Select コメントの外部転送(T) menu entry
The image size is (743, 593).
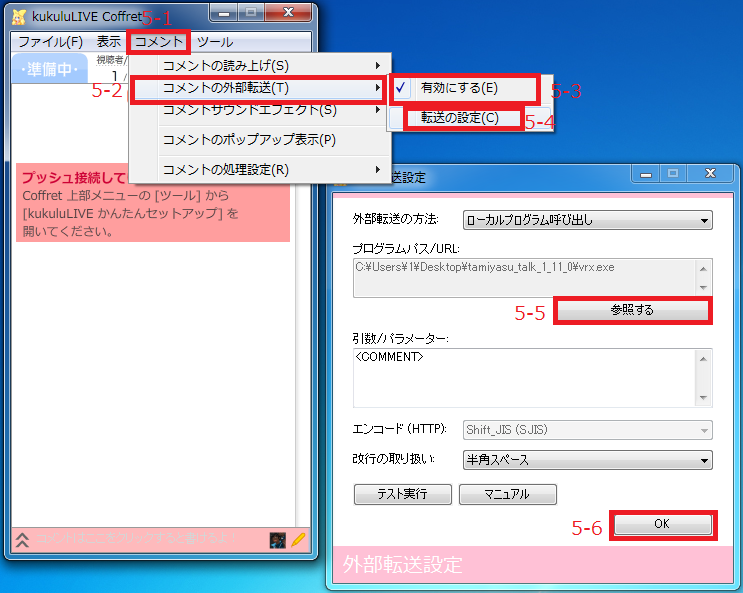(x=260, y=88)
